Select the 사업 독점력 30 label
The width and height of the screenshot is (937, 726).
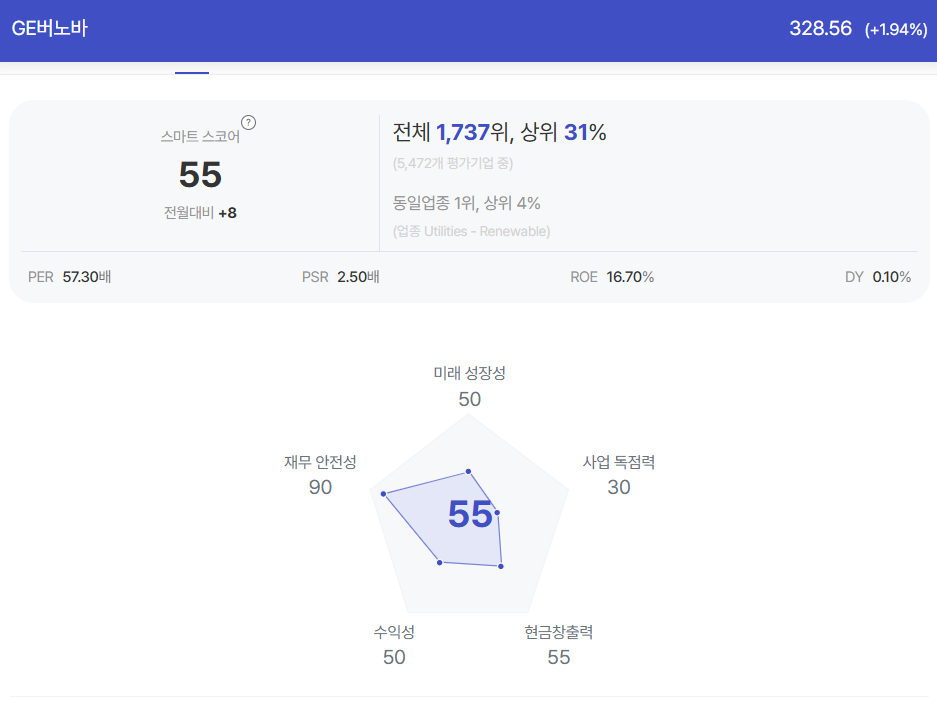point(619,474)
